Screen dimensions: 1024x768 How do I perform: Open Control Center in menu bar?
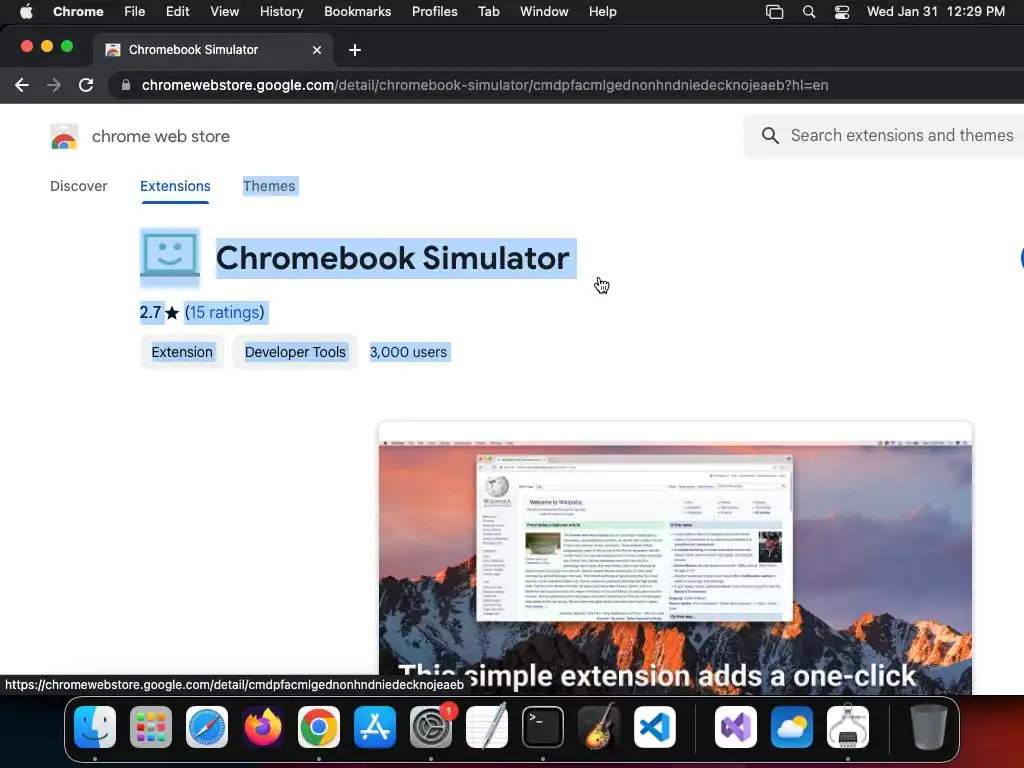pyautogui.click(x=842, y=12)
